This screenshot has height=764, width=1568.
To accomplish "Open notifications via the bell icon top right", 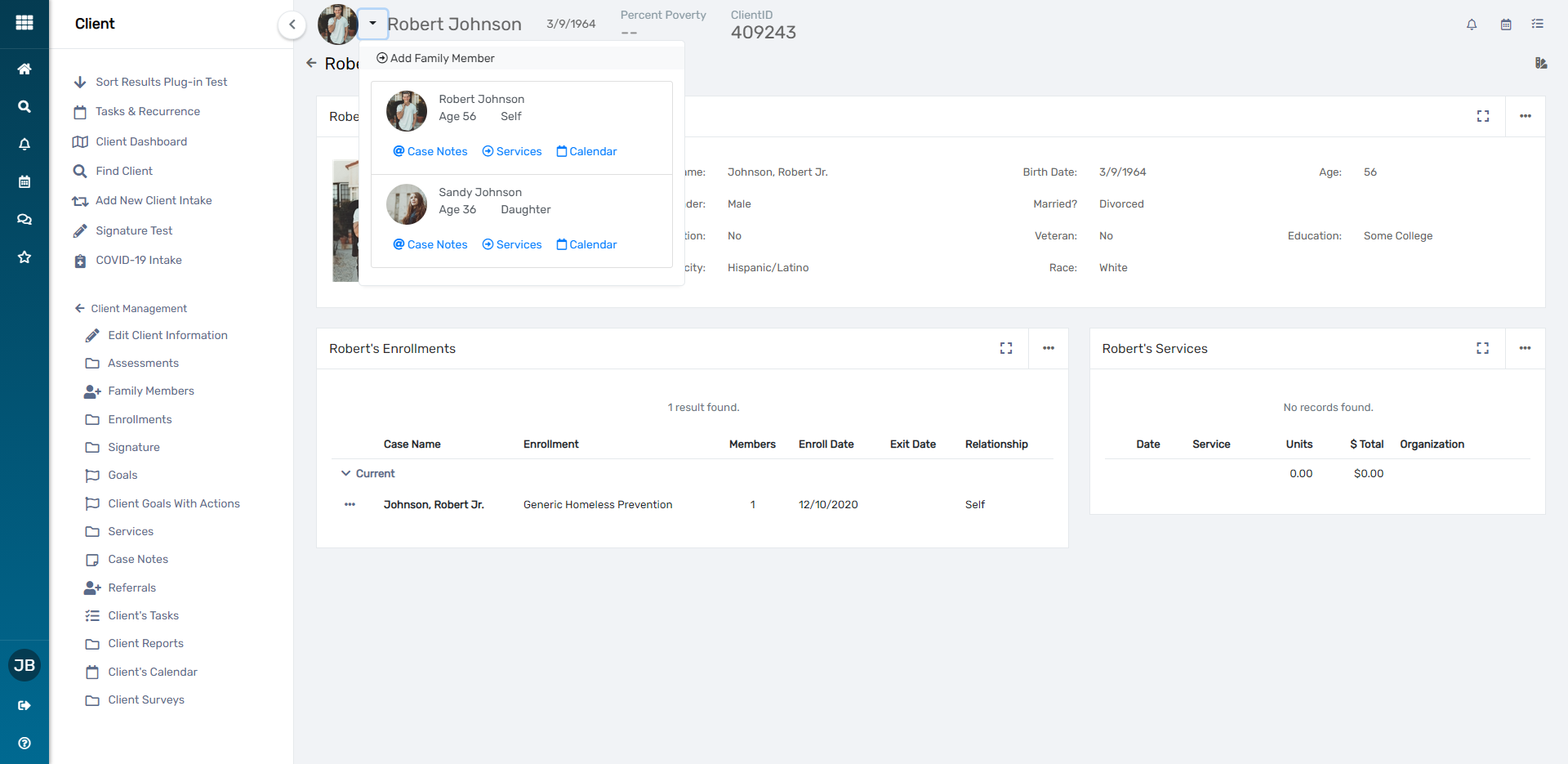I will tap(1472, 25).
